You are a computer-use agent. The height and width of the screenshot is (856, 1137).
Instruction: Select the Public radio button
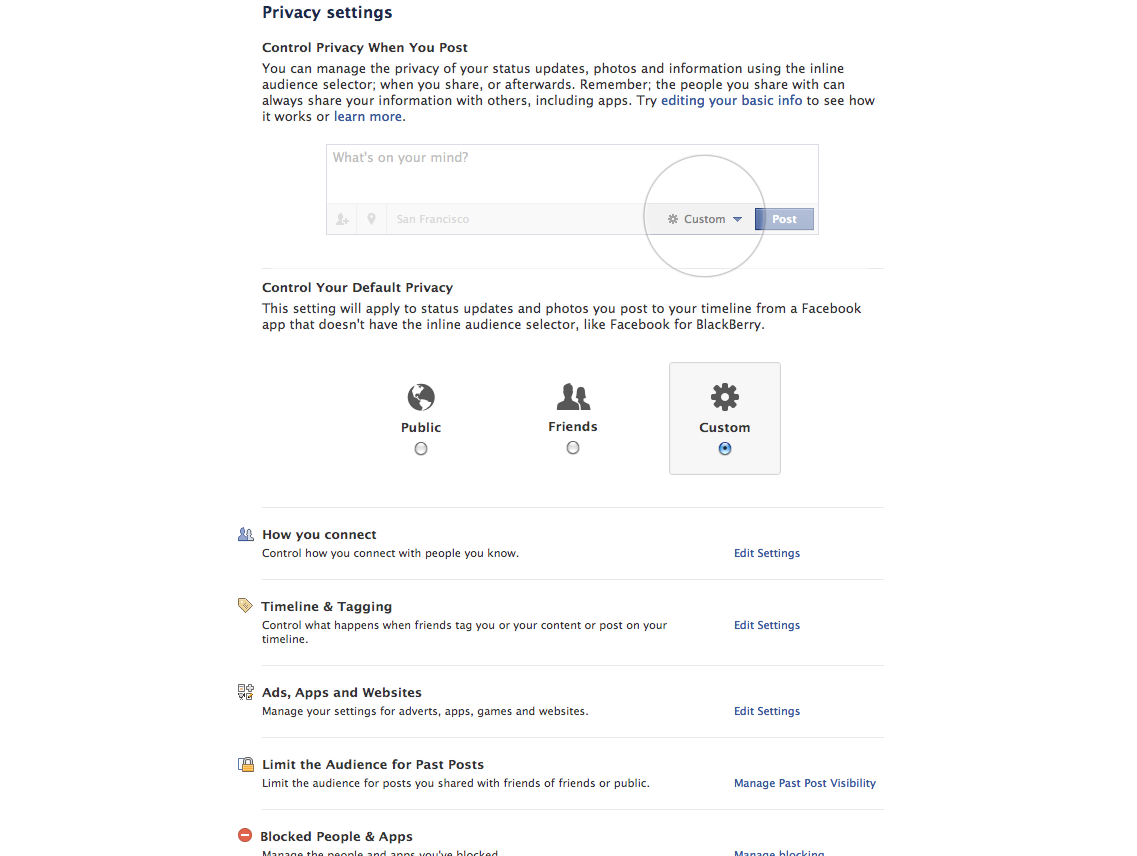[421, 449]
